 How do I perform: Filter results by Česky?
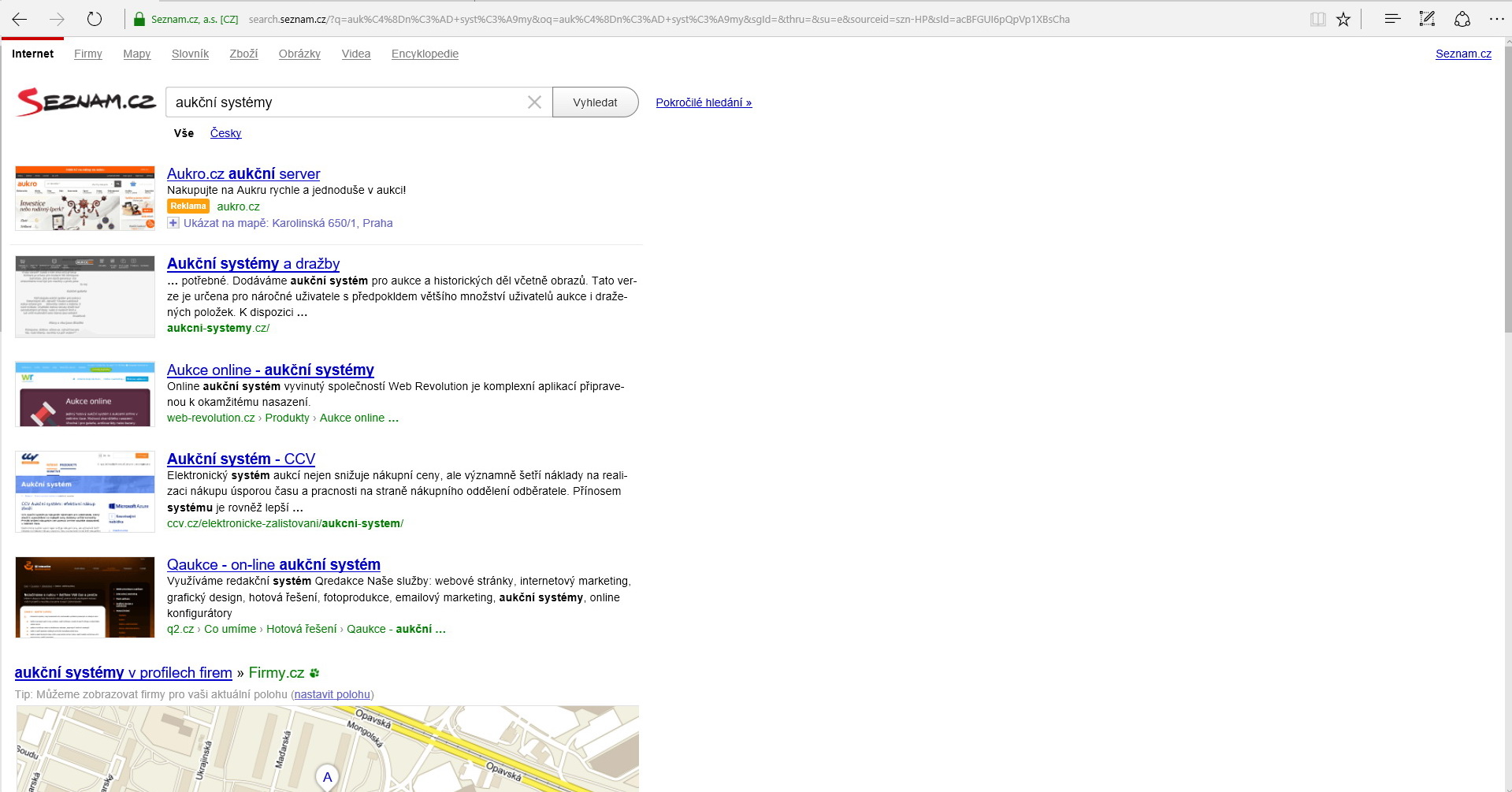click(x=225, y=133)
